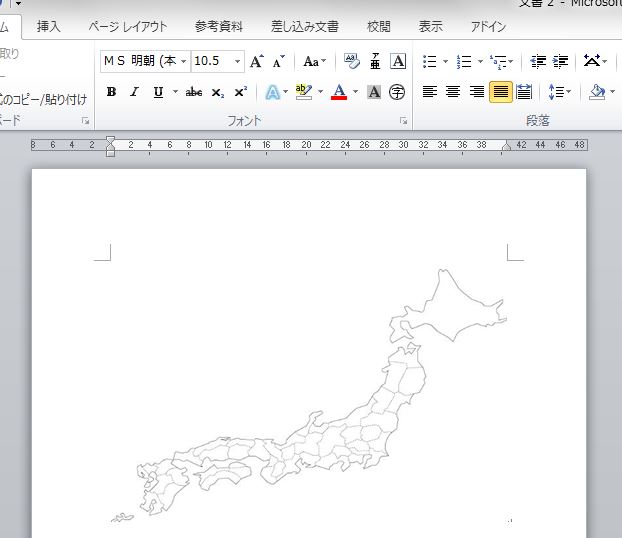
Task: Open line spacing options dropdown
Action: pyautogui.click(x=560, y=92)
